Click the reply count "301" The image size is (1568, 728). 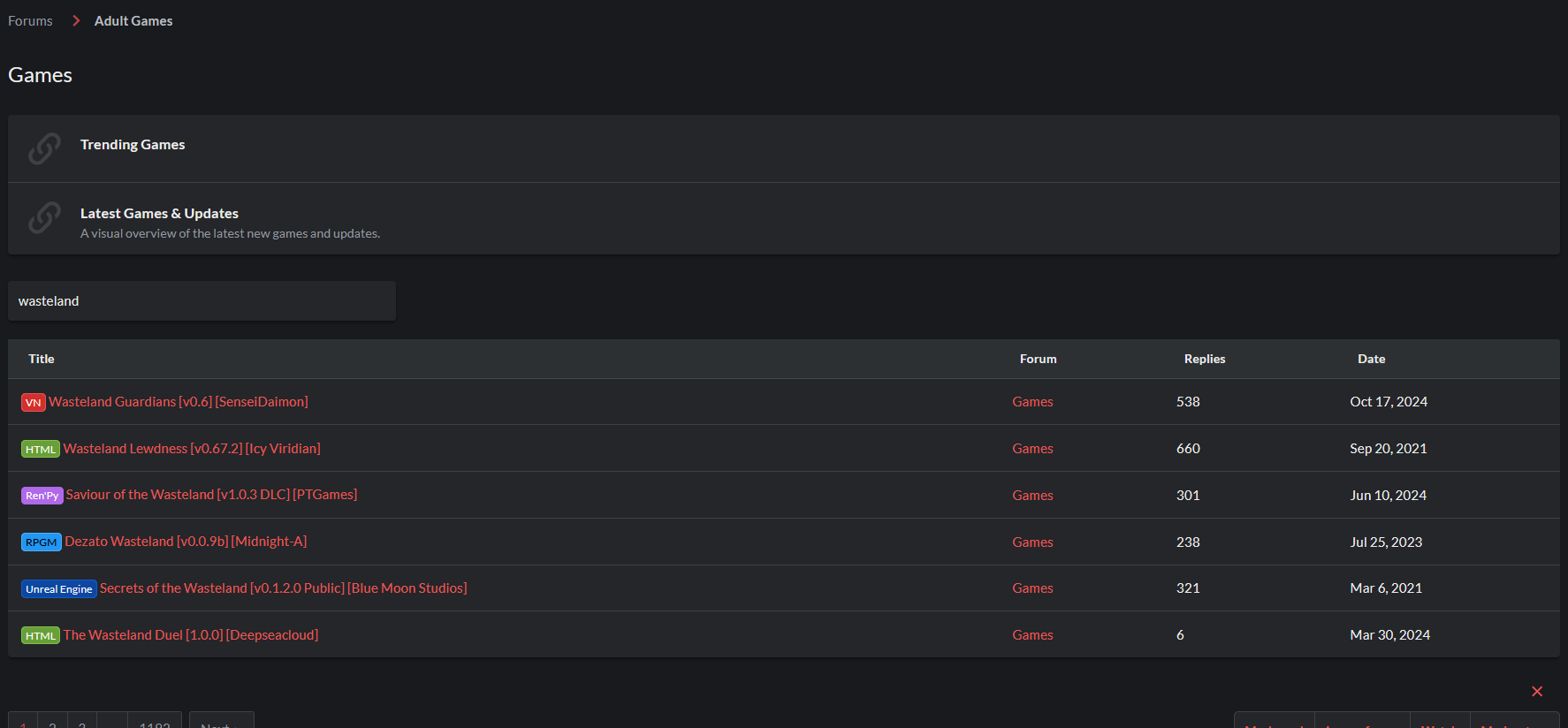pos(1188,495)
